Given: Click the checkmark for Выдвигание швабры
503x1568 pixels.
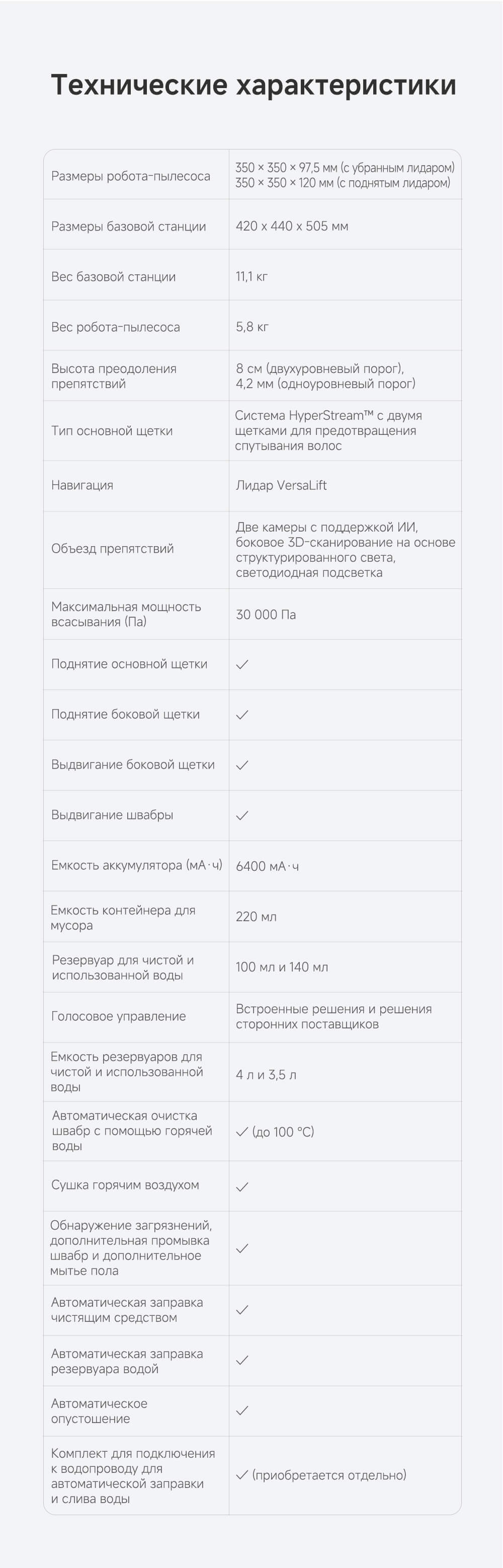Looking at the screenshot, I should point(242,815).
